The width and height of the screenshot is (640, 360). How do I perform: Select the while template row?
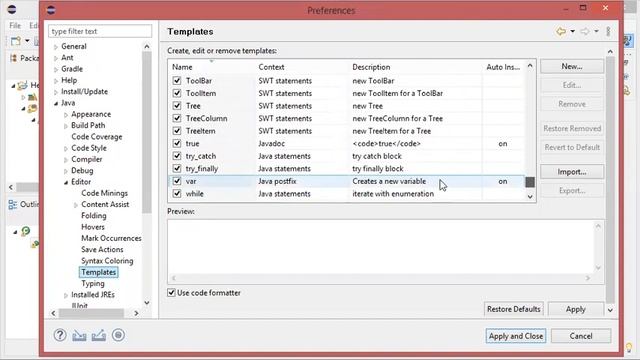(x=346, y=194)
